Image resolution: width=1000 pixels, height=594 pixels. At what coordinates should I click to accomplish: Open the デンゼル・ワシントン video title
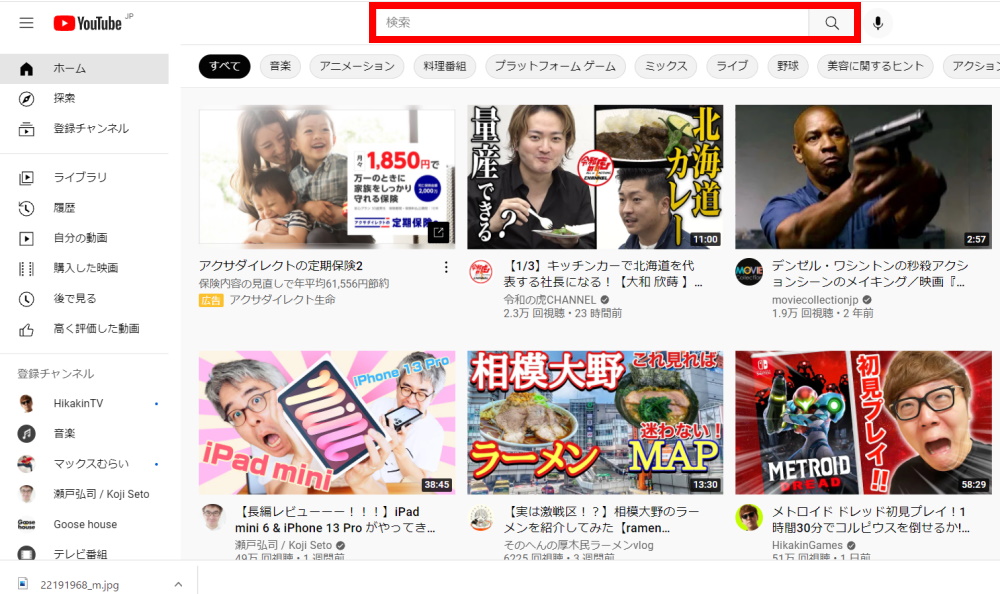pos(870,274)
